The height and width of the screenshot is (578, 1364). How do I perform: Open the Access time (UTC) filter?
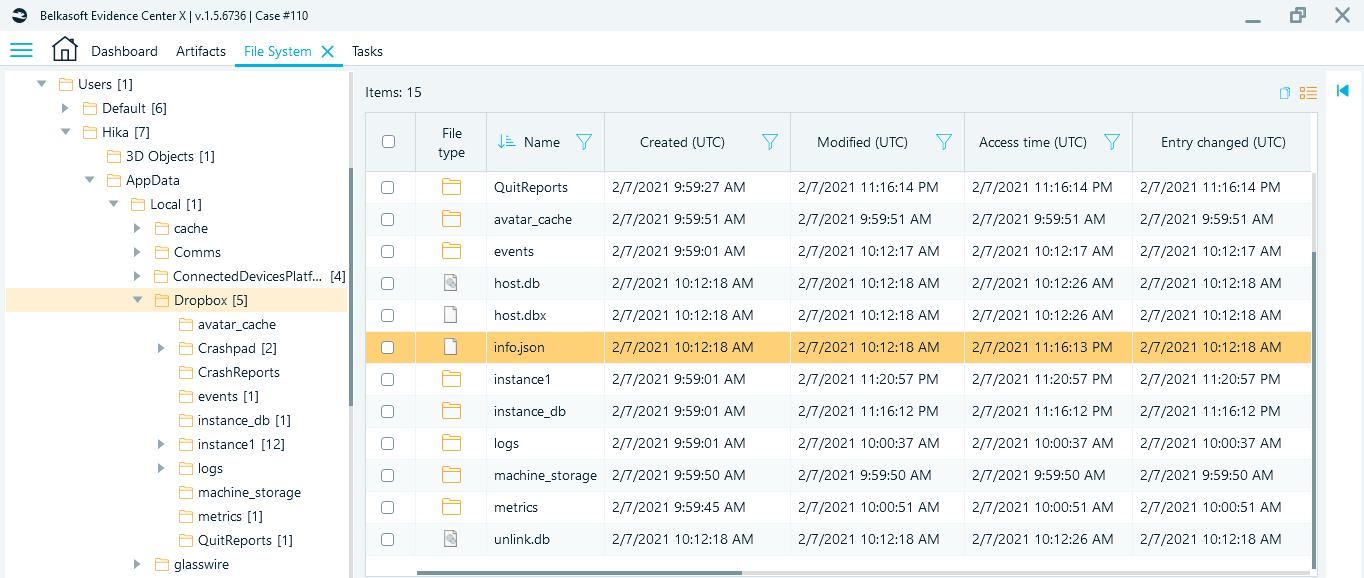(x=1111, y=142)
